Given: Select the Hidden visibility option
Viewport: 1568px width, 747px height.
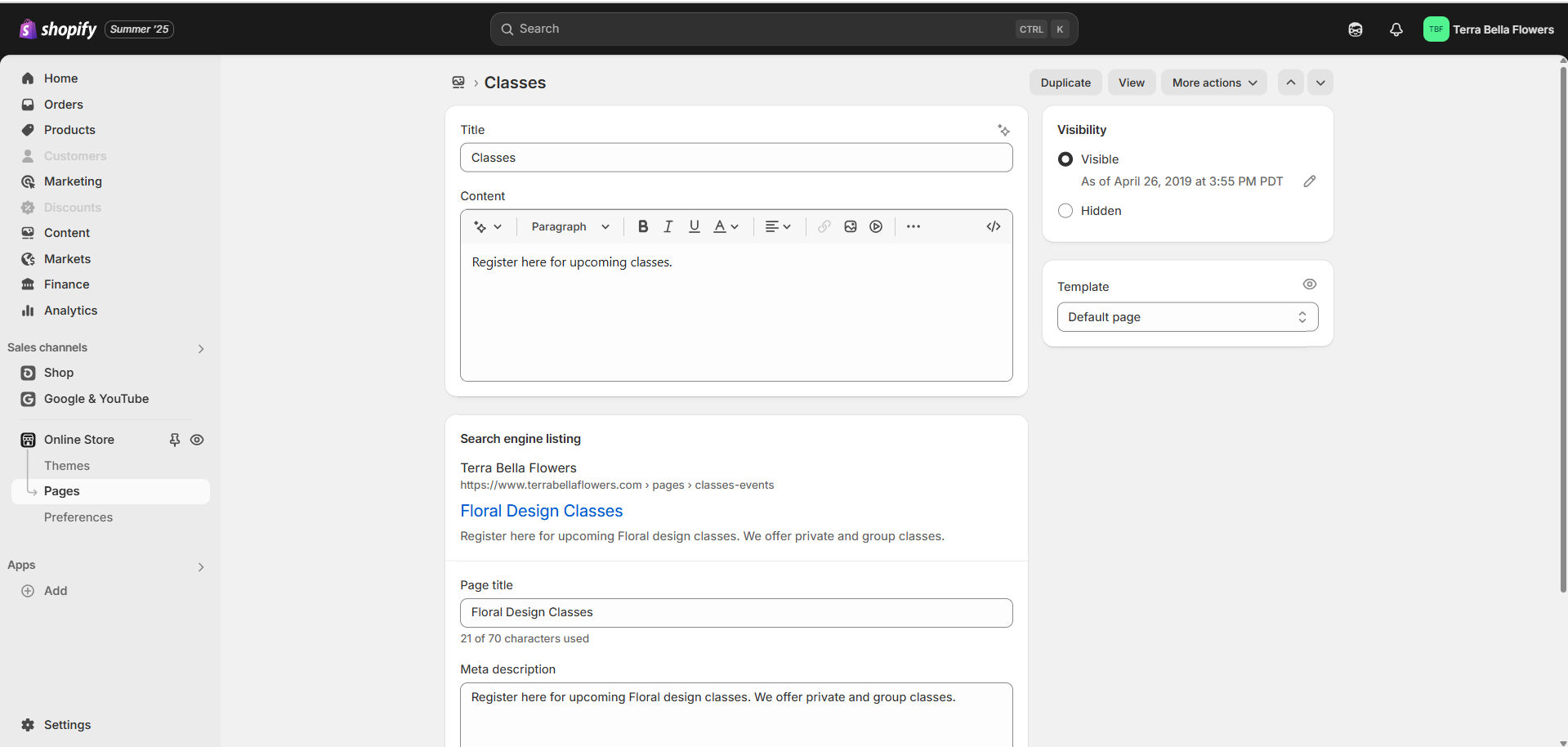Looking at the screenshot, I should point(1065,211).
